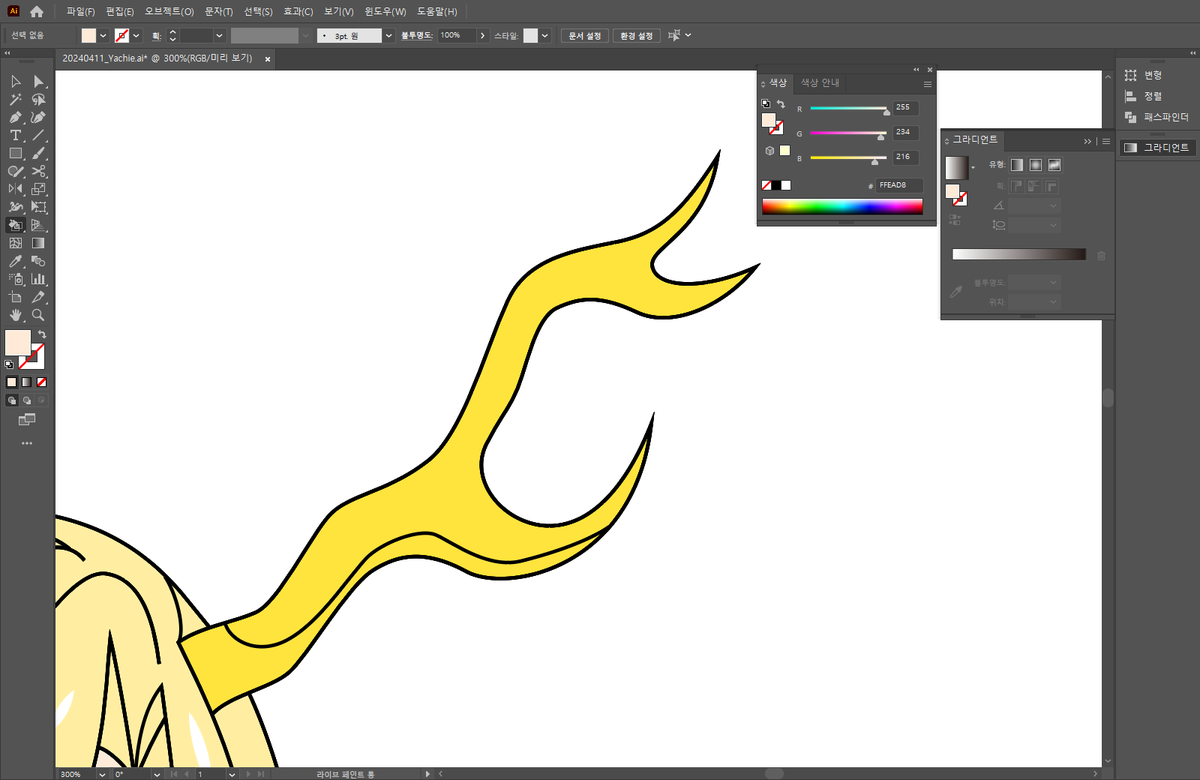This screenshot has width=1200, height=780.
Task: Click the Illustrator Home icon
Action: click(x=37, y=12)
